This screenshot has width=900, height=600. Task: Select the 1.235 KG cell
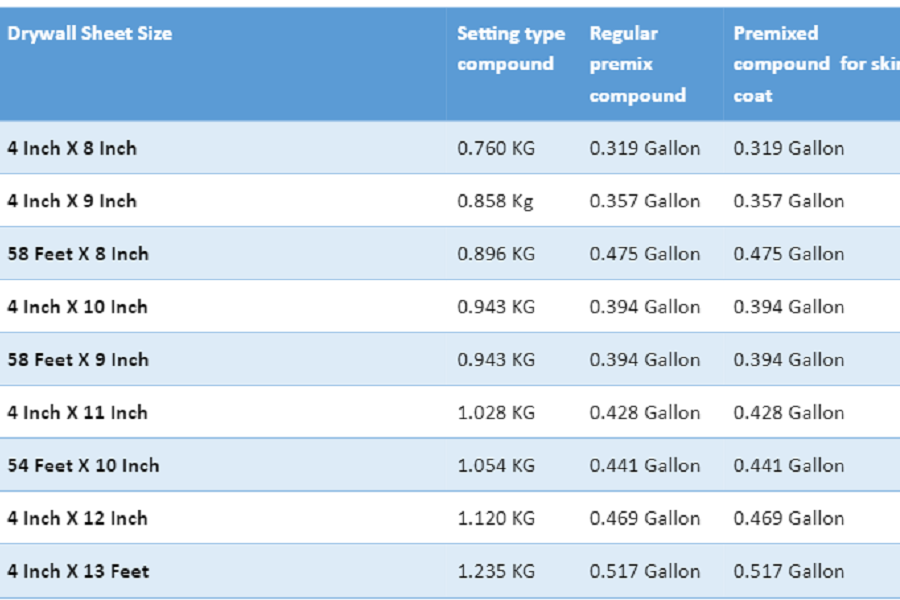tap(496, 571)
